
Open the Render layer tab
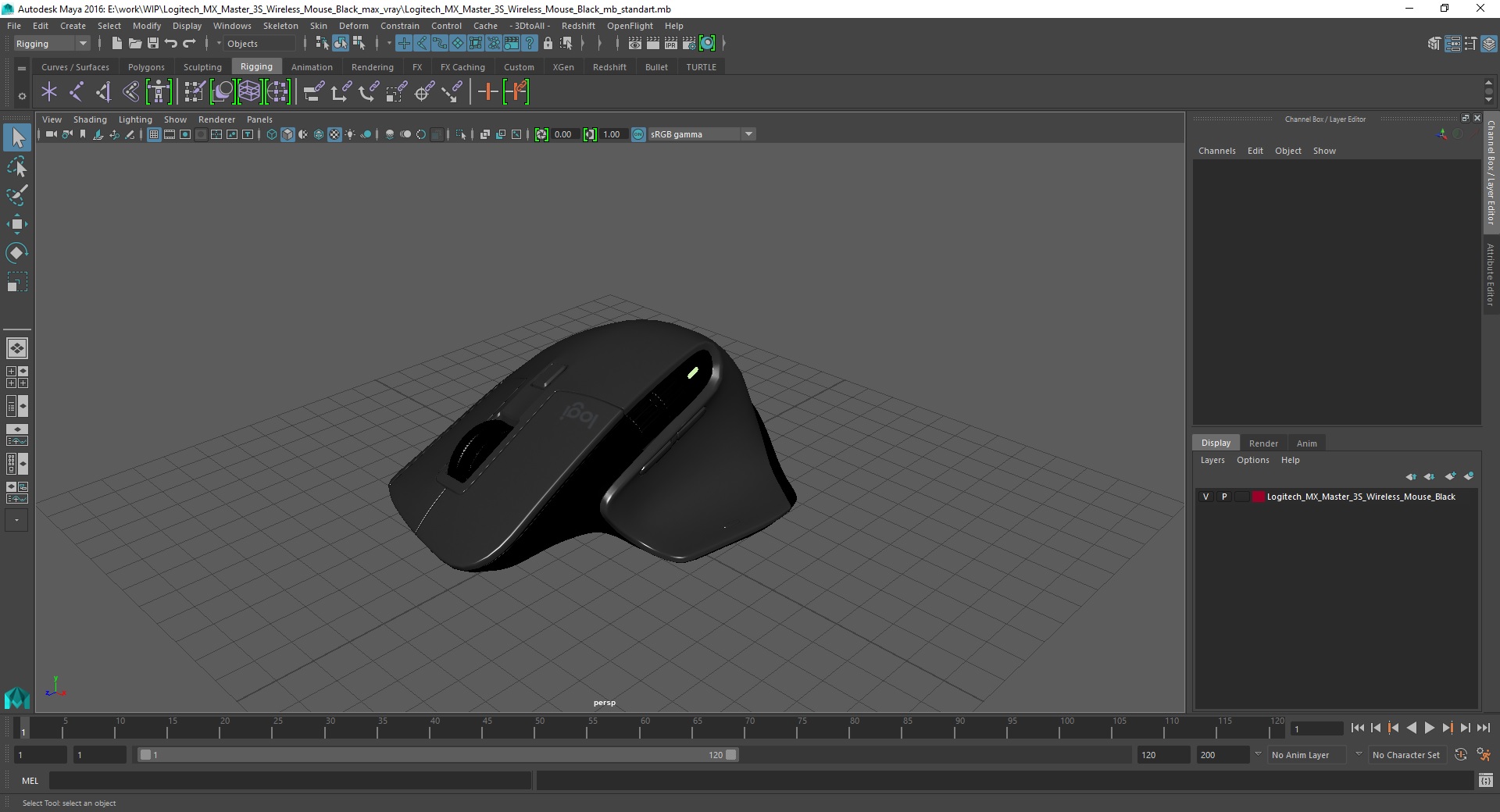tap(1263, 443)
